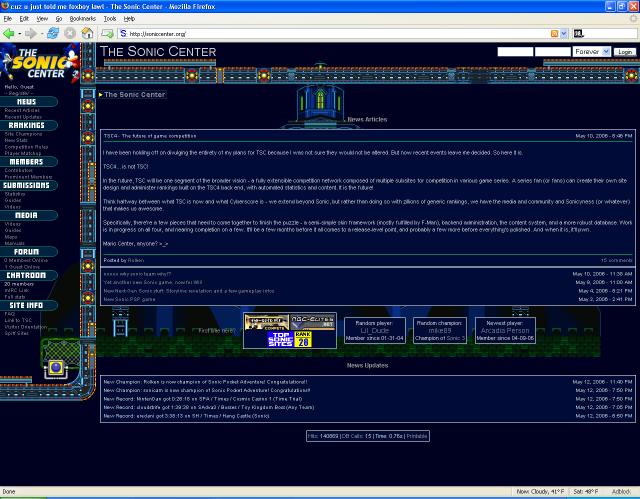Click the Go arrow icon beside the Home button
Viewport: 640px width, 499px height.
pyautogui.click(x=107, y=33)
